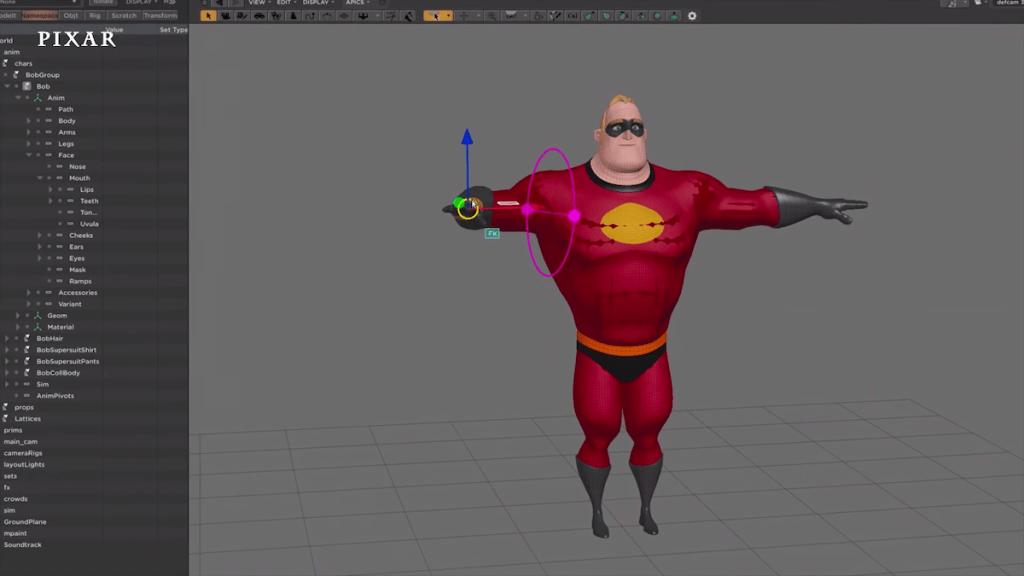Click the magnifier zoom icon in the toolbar
This screenshot has height=576, width=1024.
tap(492, 16)
